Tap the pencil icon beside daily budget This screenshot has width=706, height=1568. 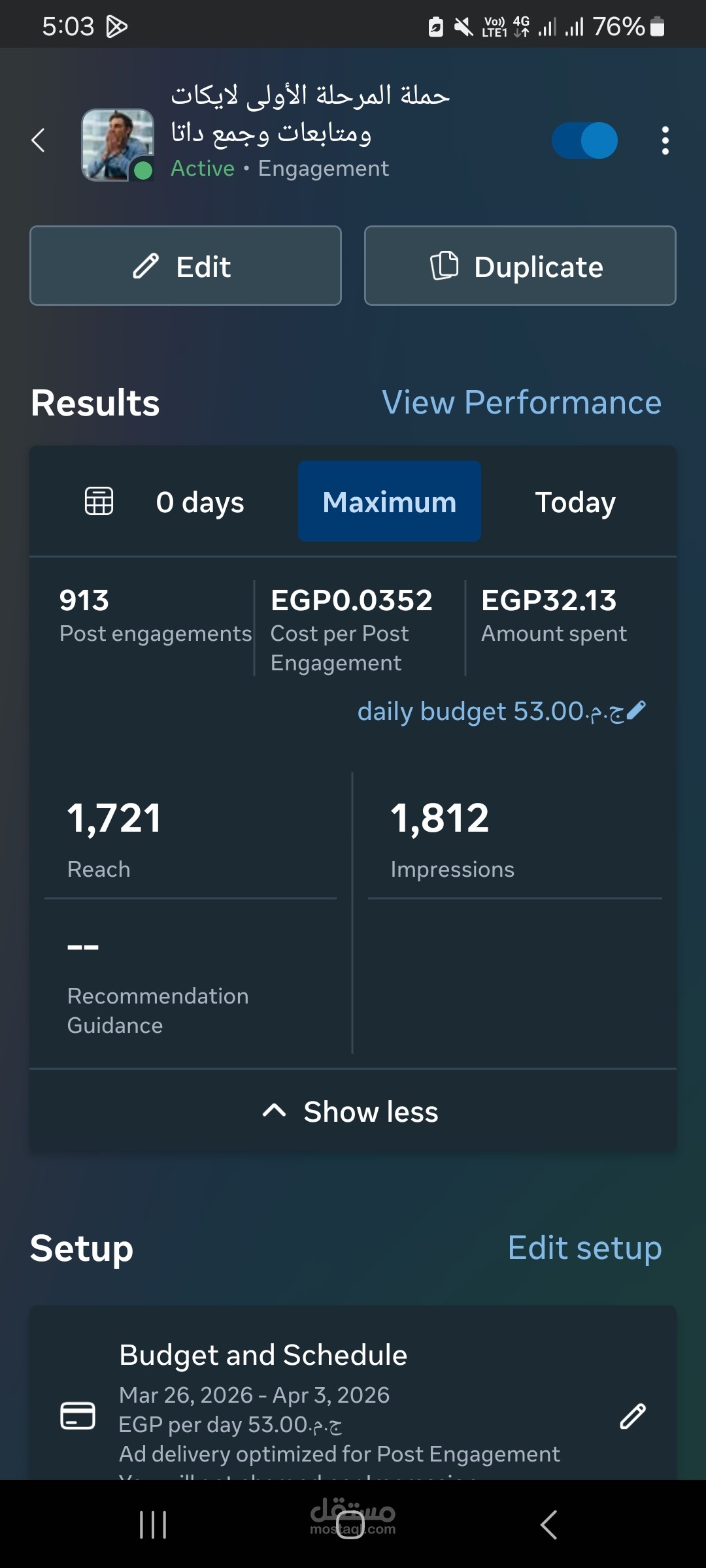coord(636,710)
